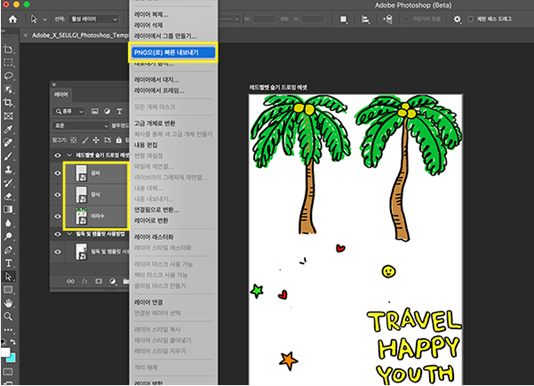The image size is (534, 386).
Task: Select the Gradient tool
Action: point(9,210)
